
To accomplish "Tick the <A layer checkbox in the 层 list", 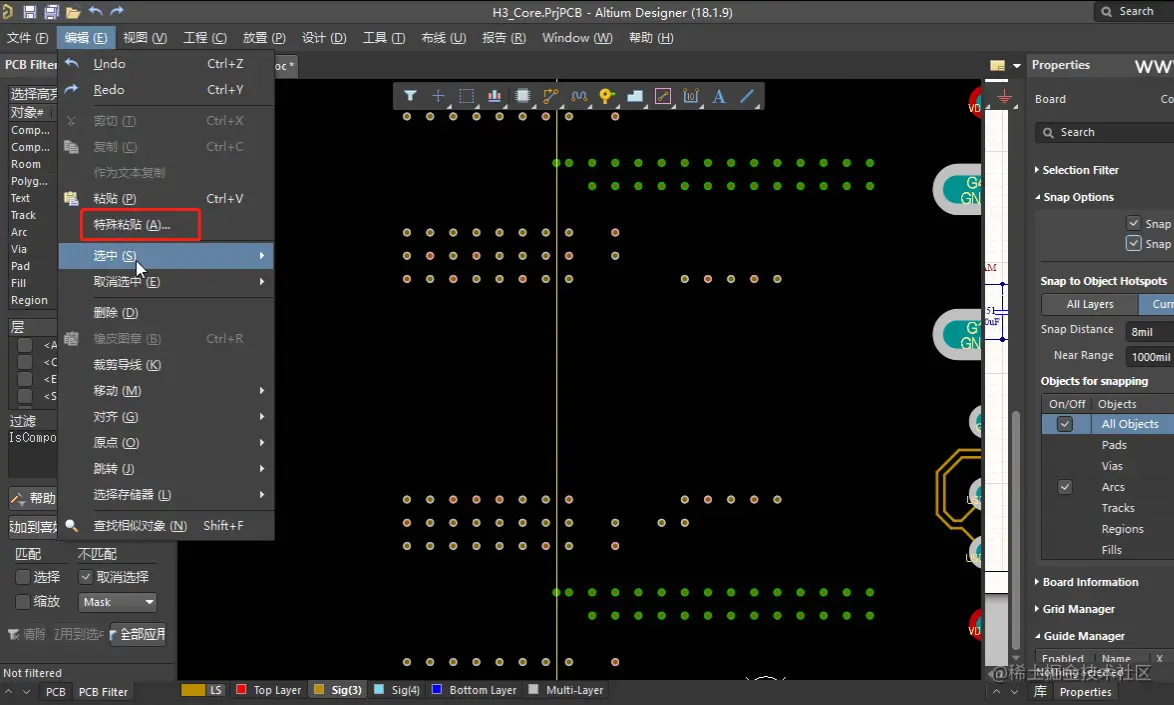I will 25,345.
